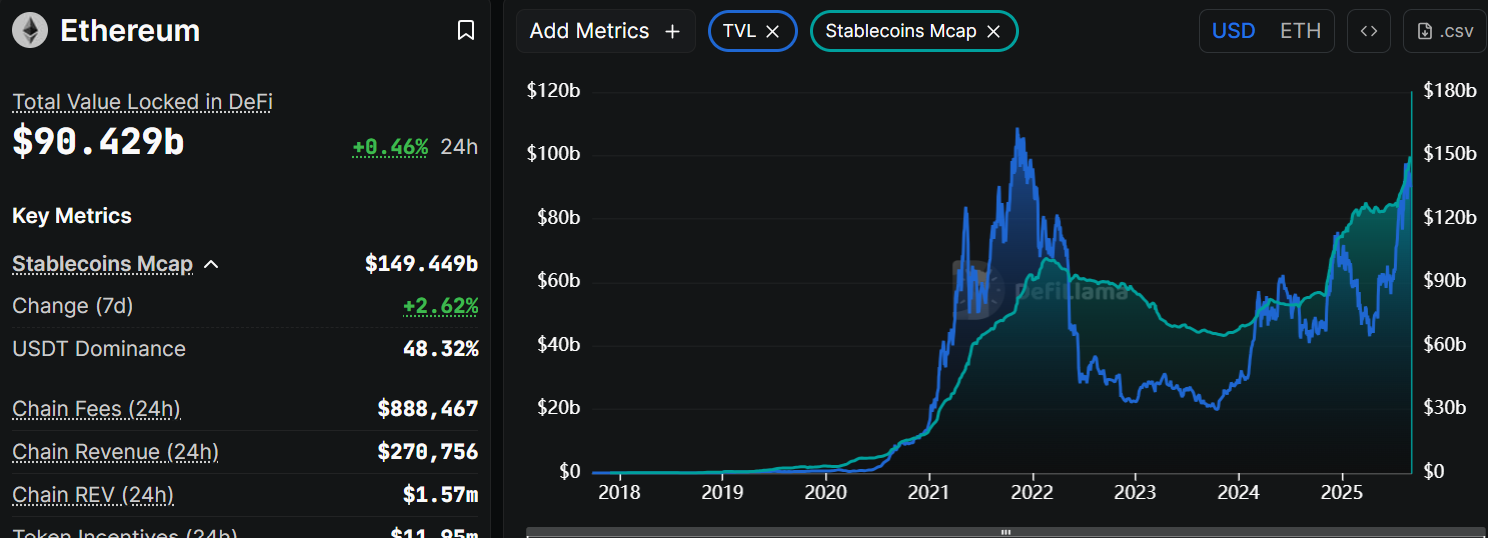Click the Ethereum logo icon

coord(30,30)
